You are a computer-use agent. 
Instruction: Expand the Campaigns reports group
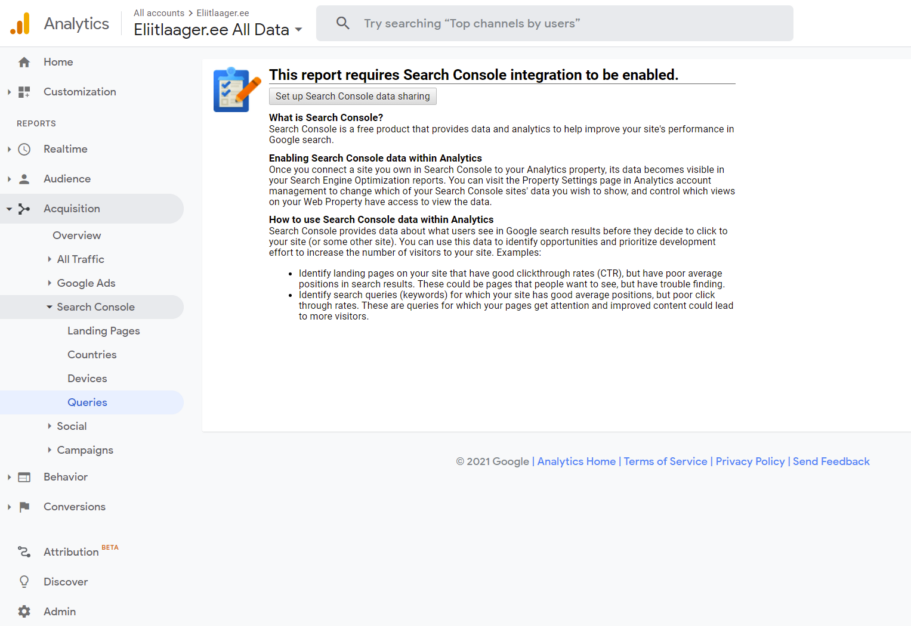tap(86, 449)
